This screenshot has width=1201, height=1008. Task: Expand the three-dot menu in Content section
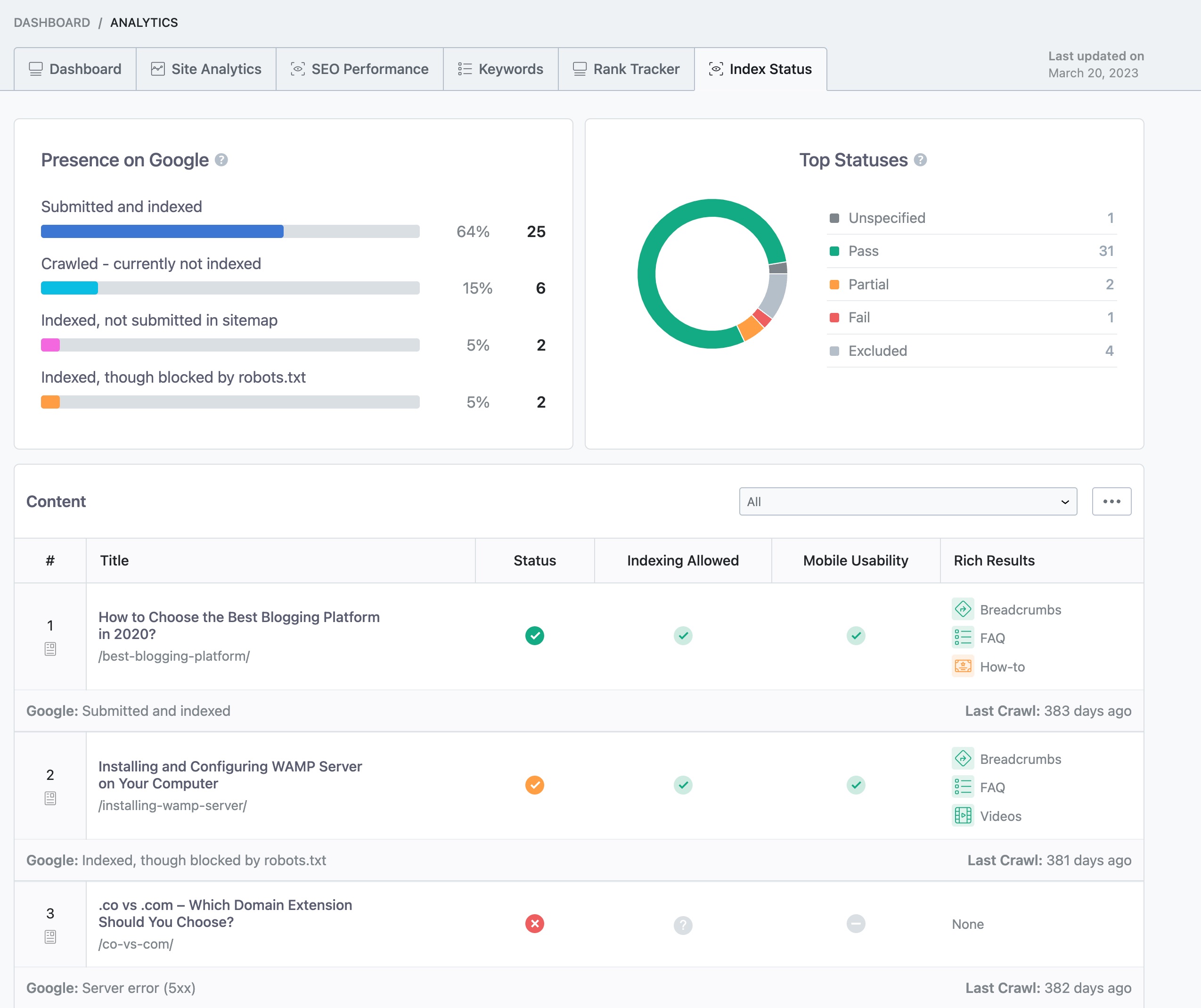1112,502
